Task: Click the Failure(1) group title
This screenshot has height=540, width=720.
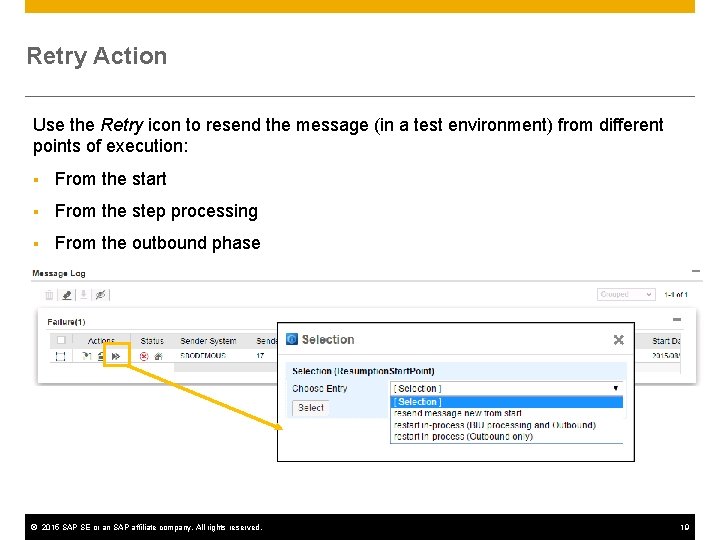Action: coord(66,322)
